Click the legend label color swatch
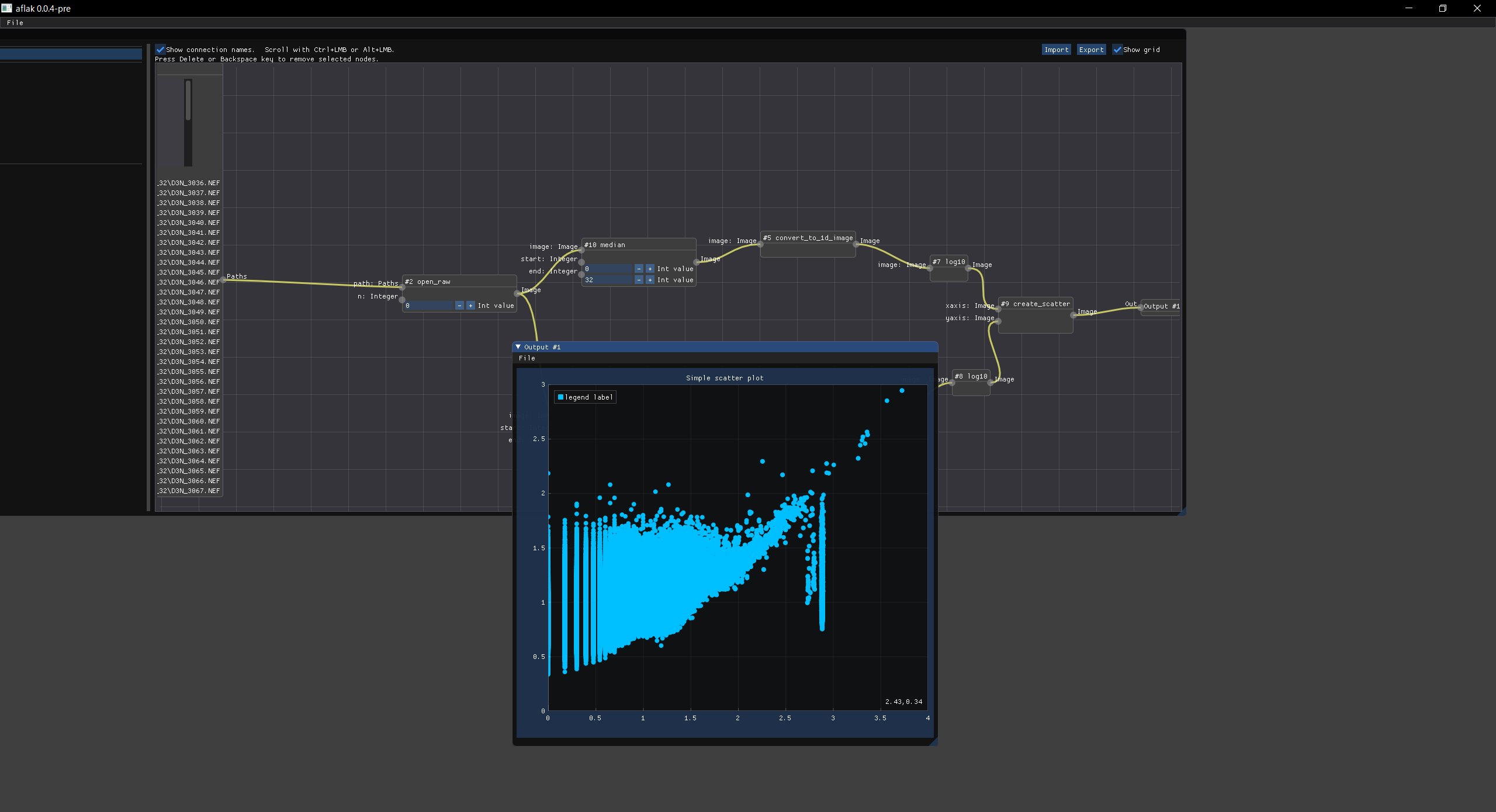The width and height of the screenshot is (1496, 812). (560, 397)
